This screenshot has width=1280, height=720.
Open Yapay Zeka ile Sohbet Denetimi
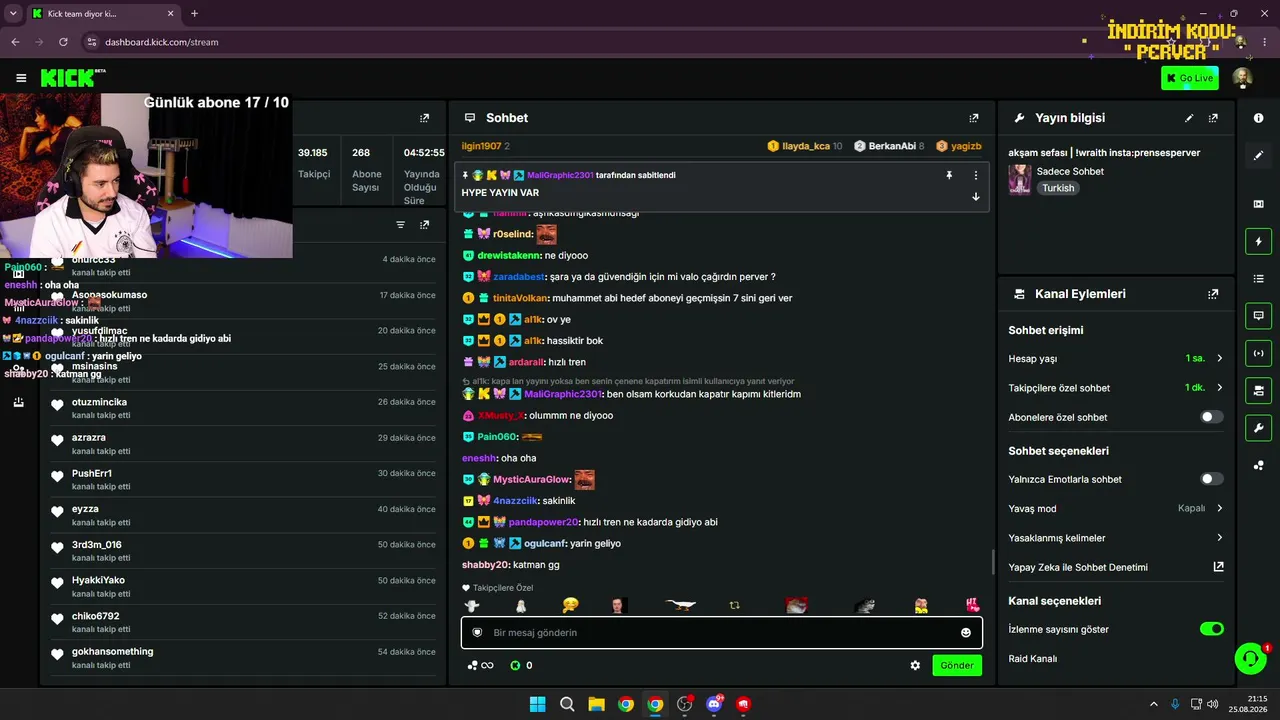tap(1078, 567)
